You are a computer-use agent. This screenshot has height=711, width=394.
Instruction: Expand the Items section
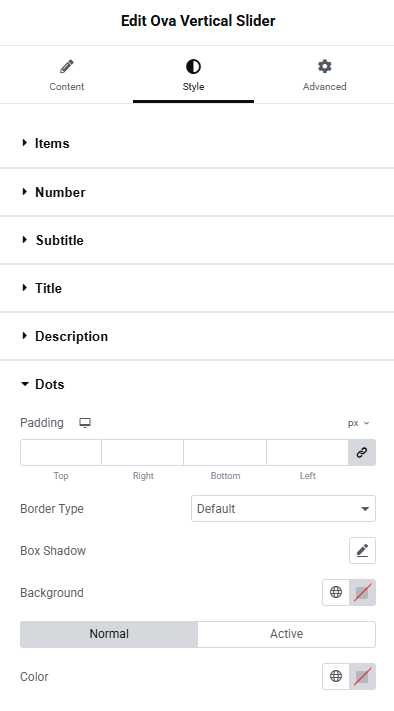tap(197, 143)
